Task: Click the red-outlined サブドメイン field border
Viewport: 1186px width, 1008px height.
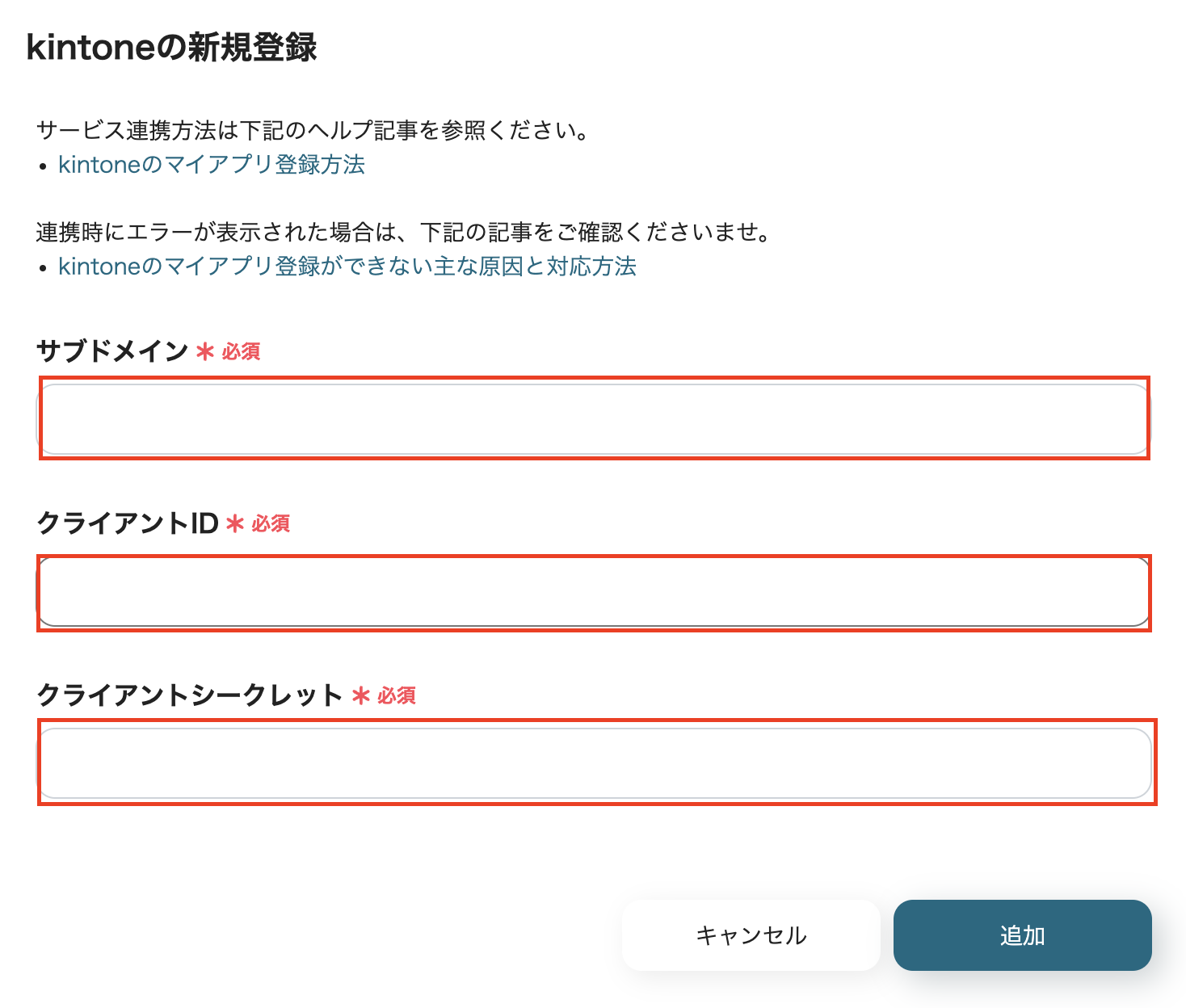Action: click(594, 378)
